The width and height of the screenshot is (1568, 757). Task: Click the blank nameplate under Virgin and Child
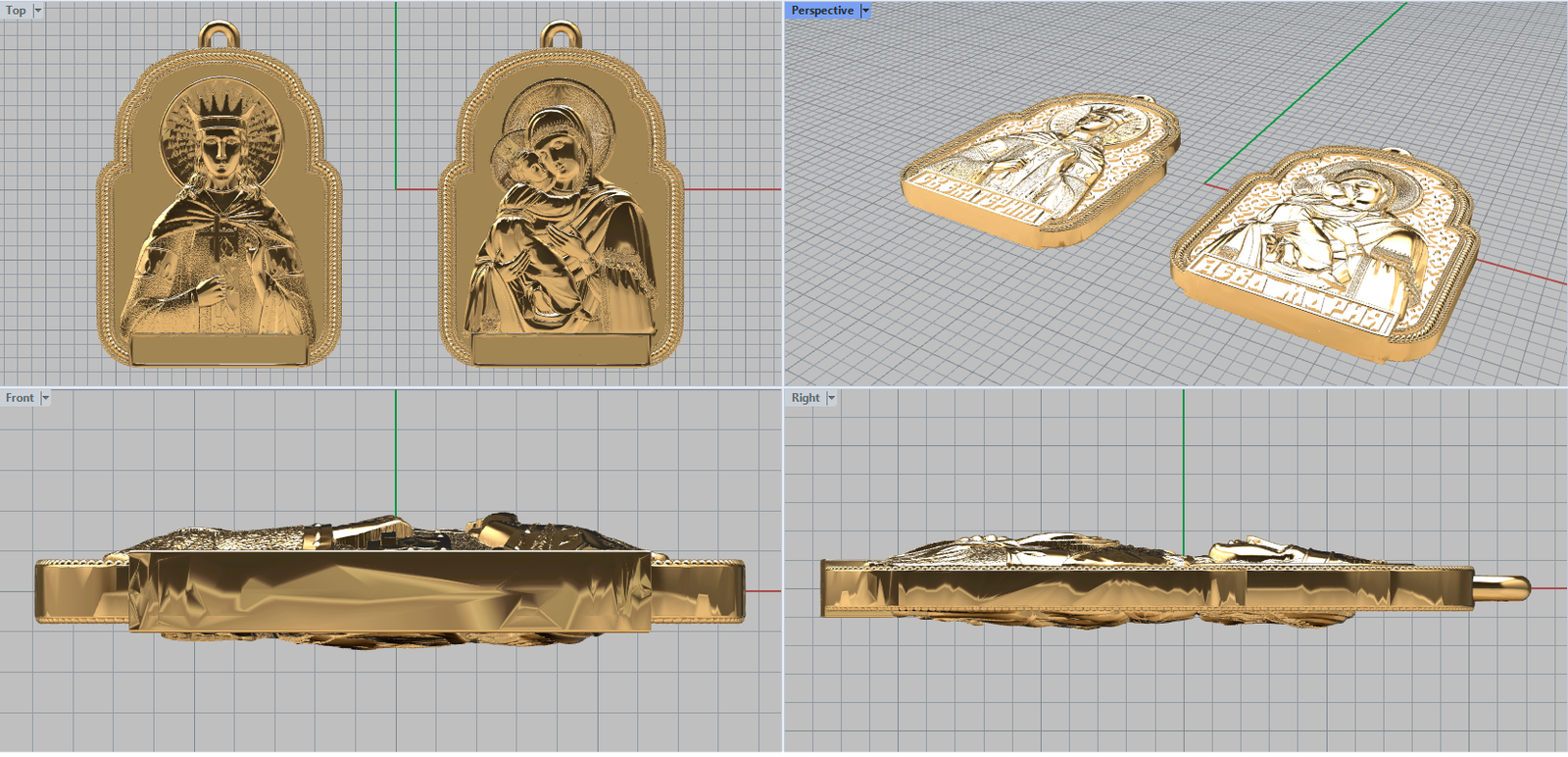click(x=560, y=349)
